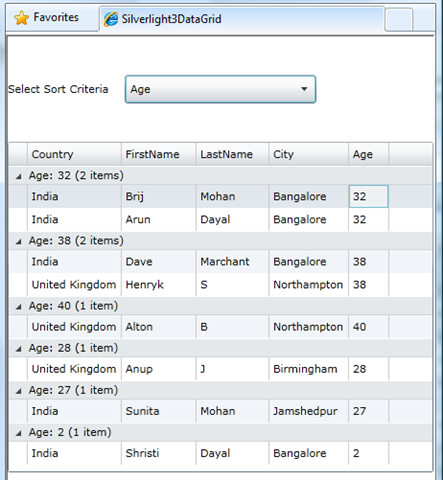Switch to the Silverlight3DataGrid tab
The width and height of the screenshot is (443, 480).
tap(242, 19)
